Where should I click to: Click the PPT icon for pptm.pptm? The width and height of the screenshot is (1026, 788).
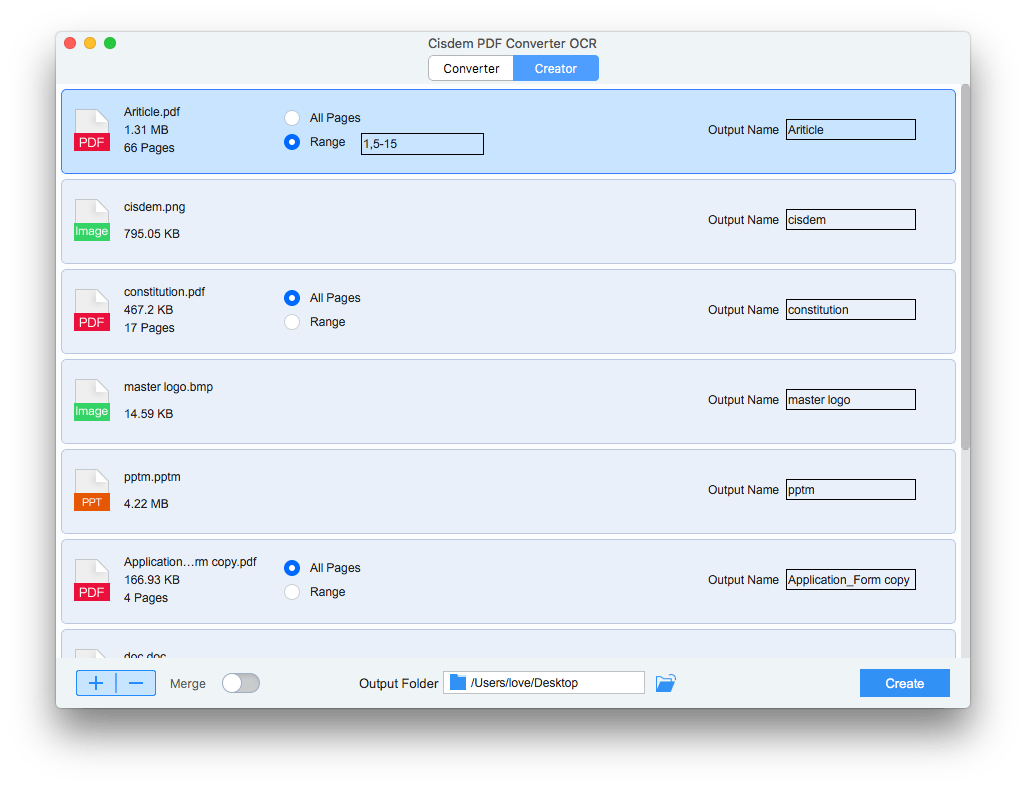pos(92,490)
